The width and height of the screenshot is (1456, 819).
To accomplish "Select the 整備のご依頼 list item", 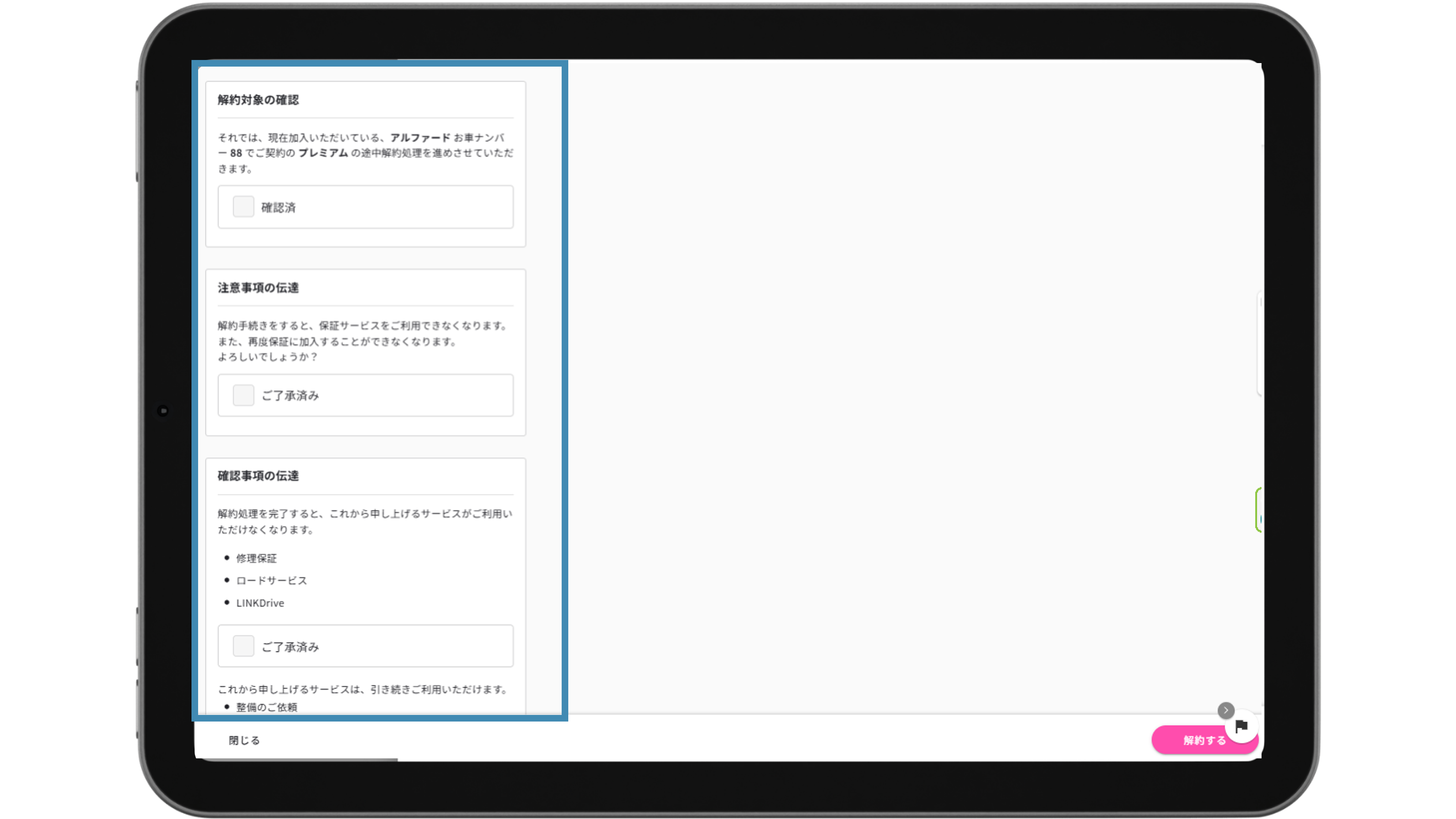I will (x=266, y=706).
